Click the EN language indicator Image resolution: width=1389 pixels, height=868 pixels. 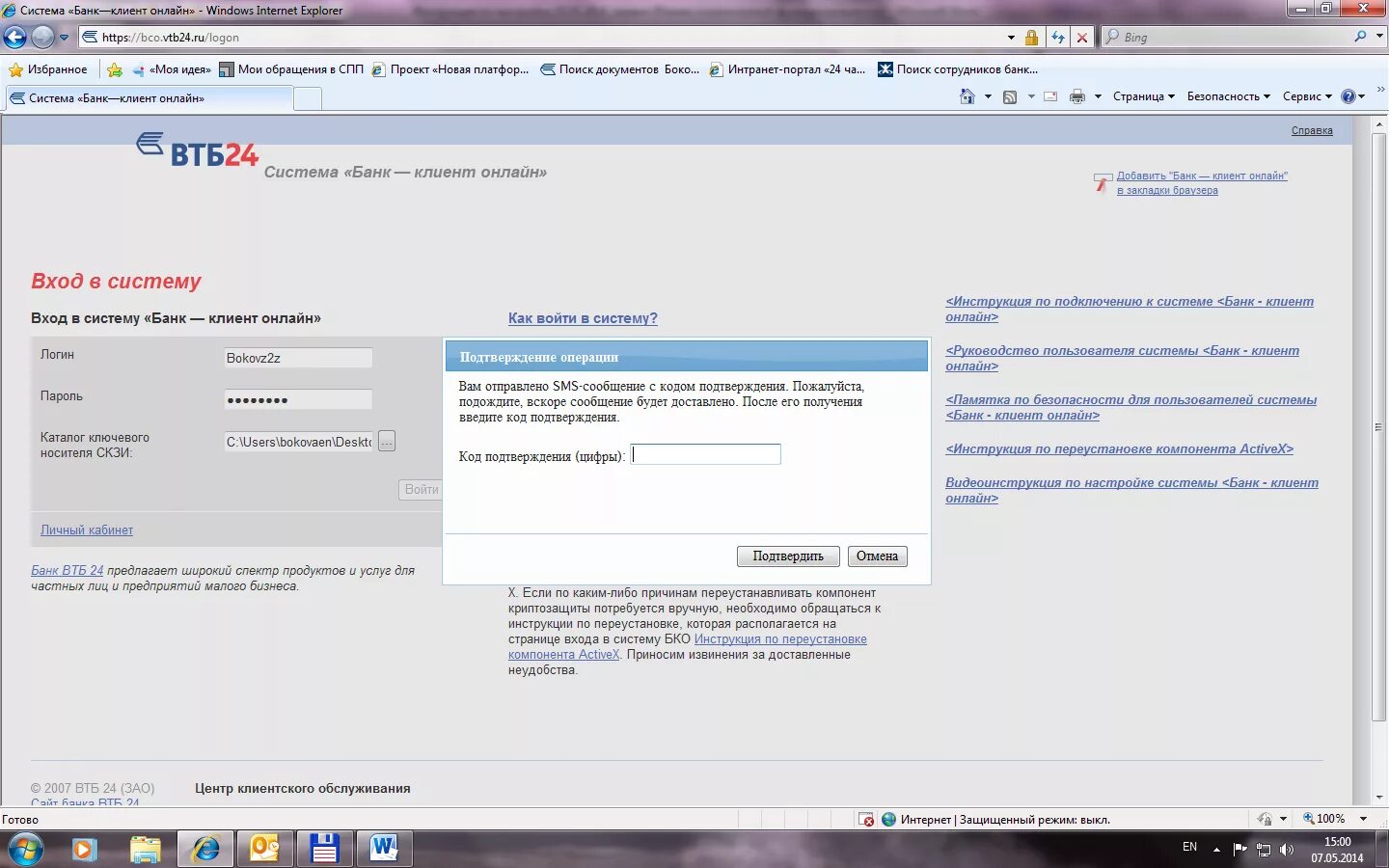1189,847
